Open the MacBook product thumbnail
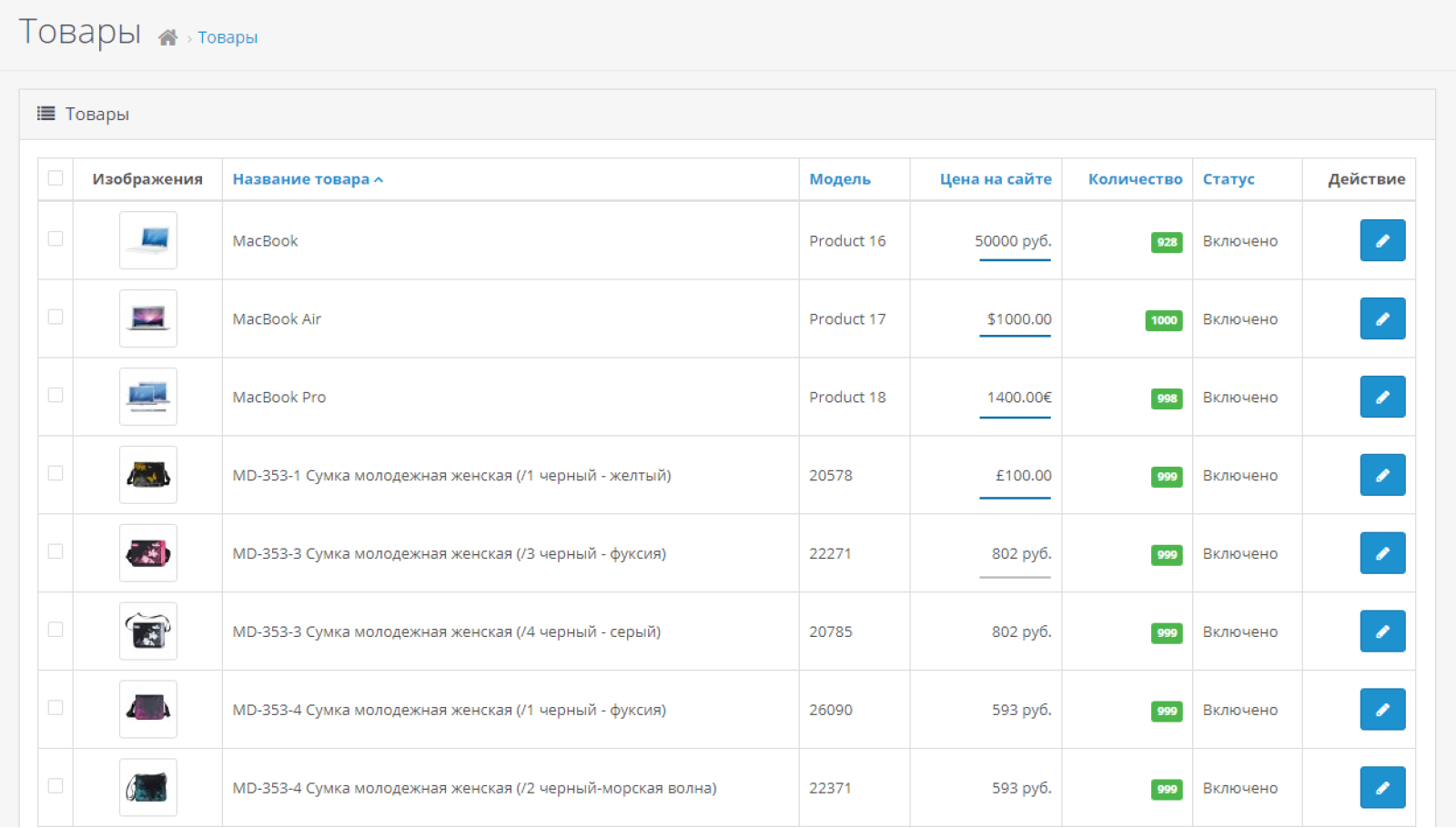1456x828 pixels. coord(148,240)
